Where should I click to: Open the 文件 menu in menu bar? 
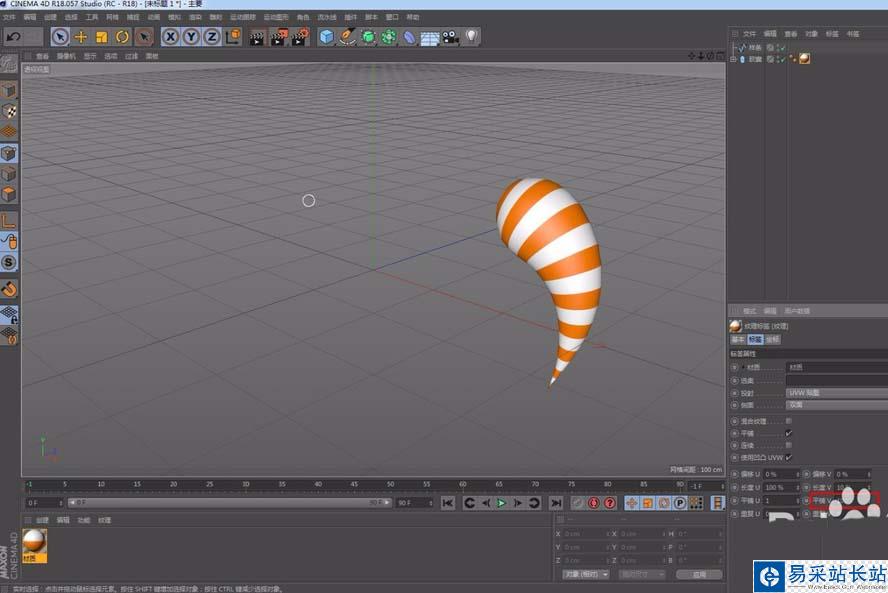[9, 17]
